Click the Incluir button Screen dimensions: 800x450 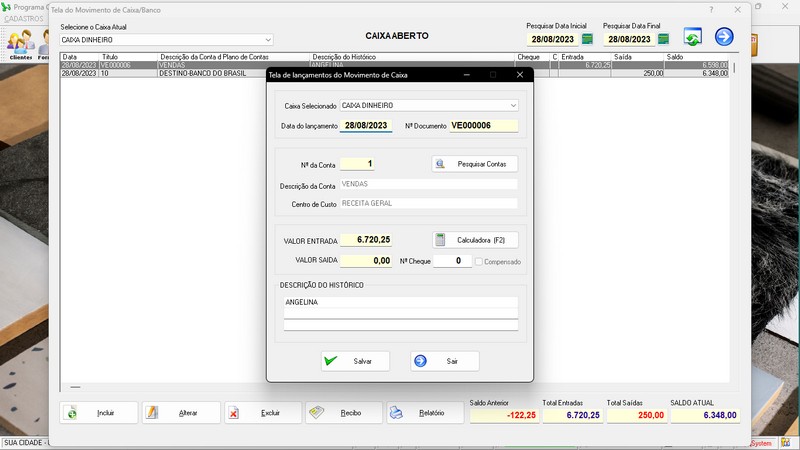point(99,413)
